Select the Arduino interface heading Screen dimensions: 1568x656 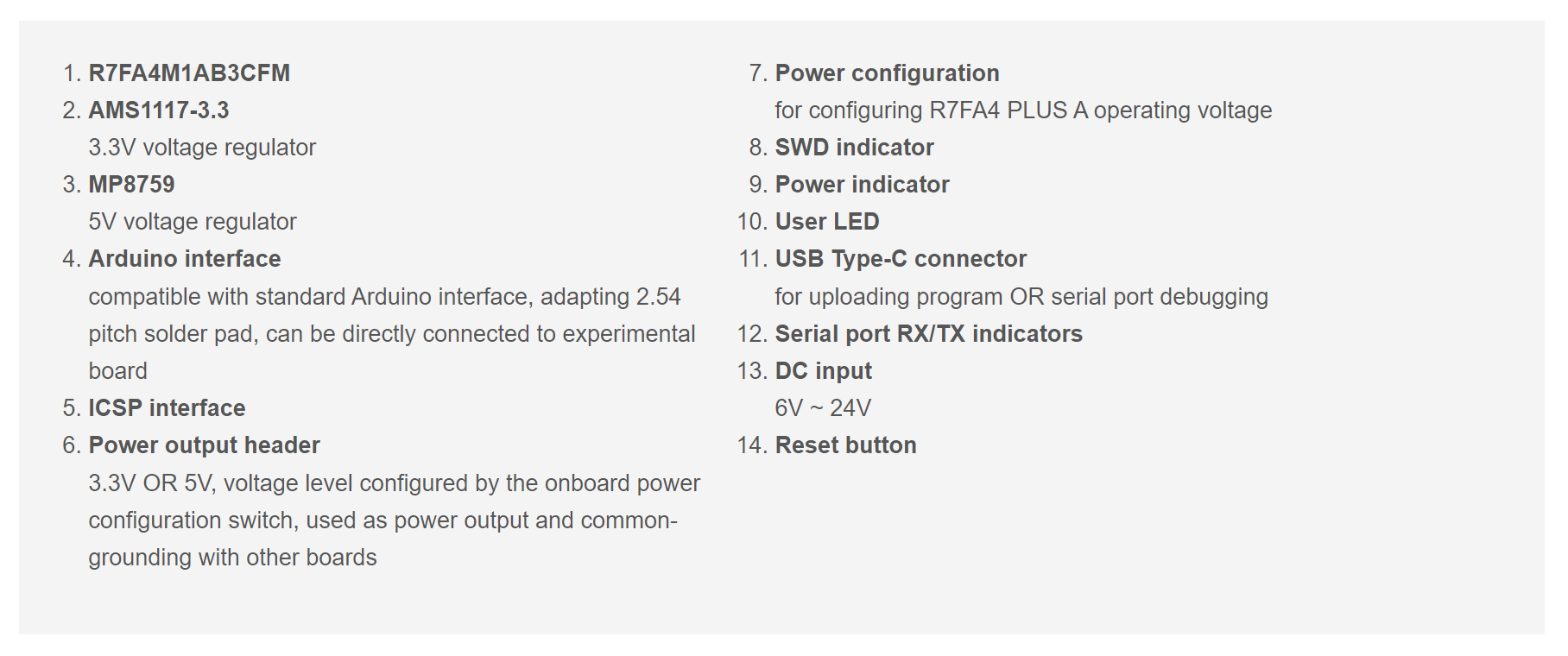pyautogui.click(x=185, y=259)
